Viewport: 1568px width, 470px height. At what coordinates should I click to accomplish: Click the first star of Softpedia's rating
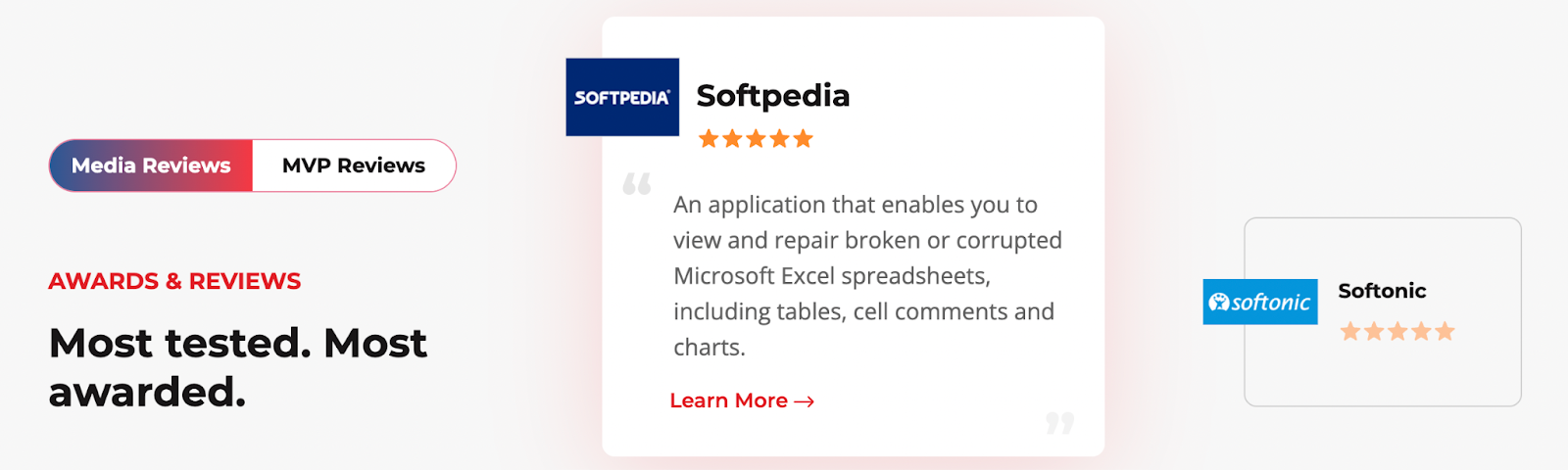pos(709,139)
